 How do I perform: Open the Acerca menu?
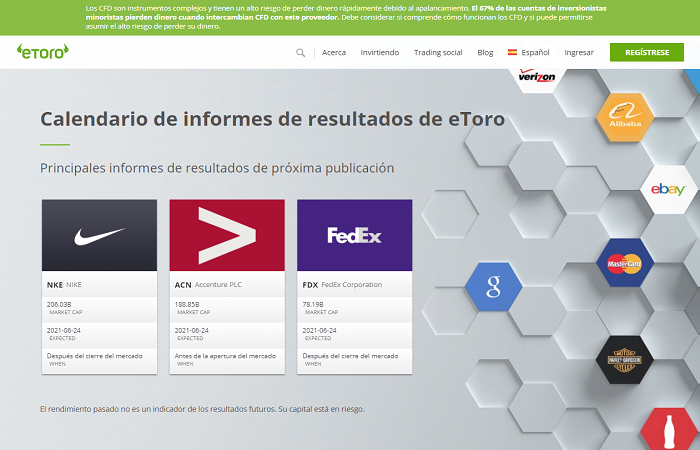pyautogui.click(x=334, y=53)
